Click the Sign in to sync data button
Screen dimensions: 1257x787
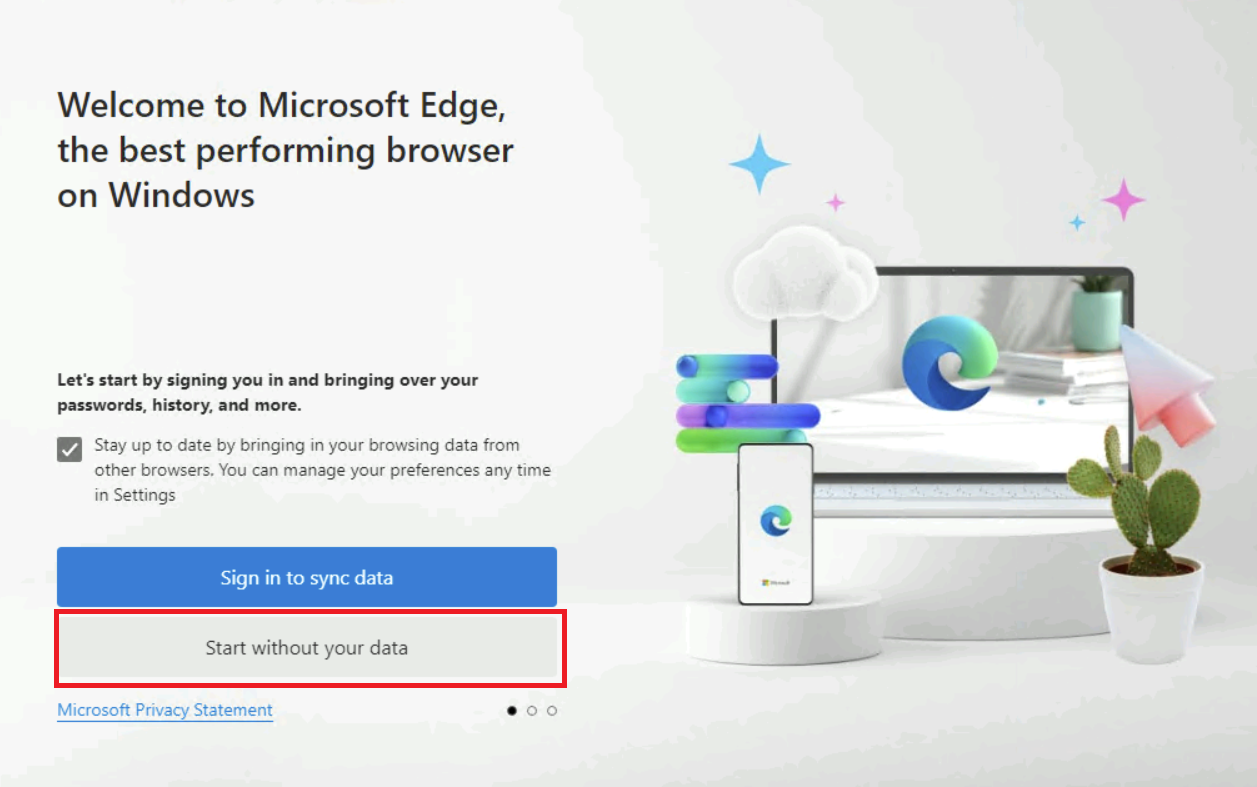(x=306, y=577)
